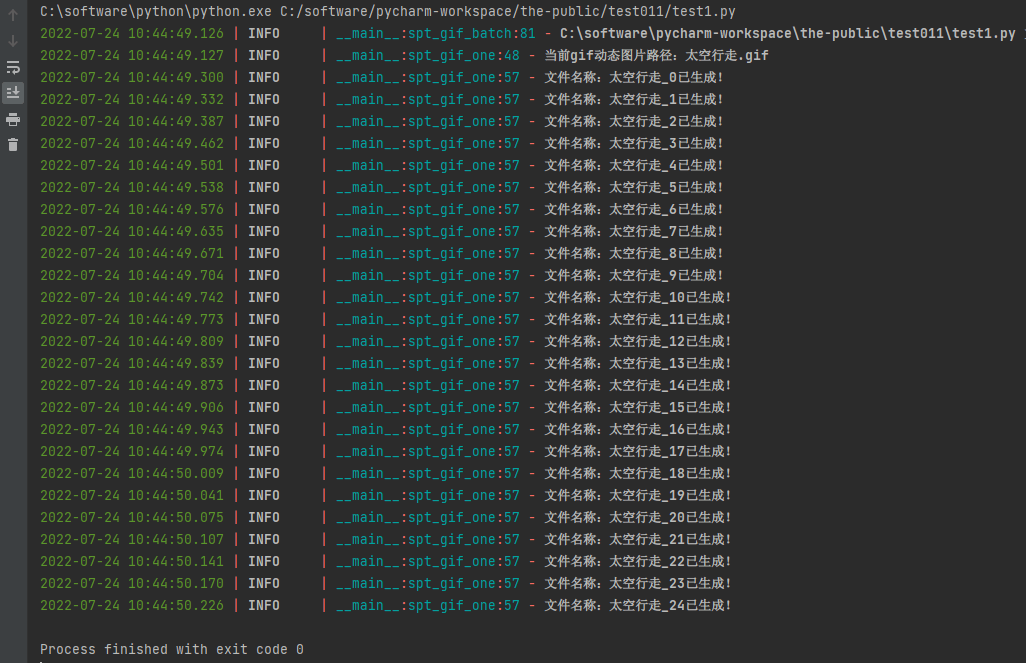Select log message '太空行走_22已生成!'

[670, 562]
